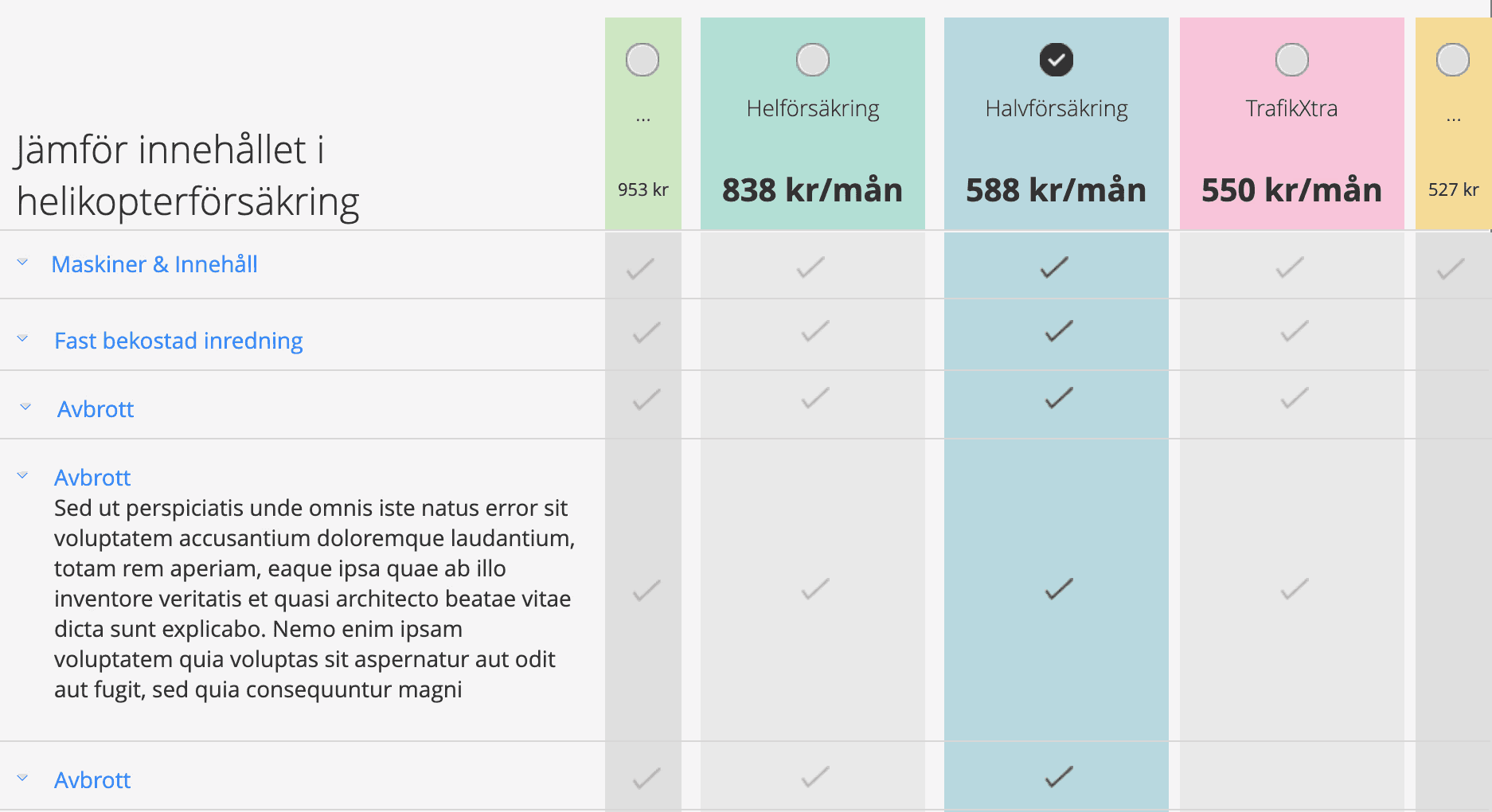The width and height of the screenshot is (1492, 812).
Task: Open the Maskiner & Innehåll link
Action: (x=154, y=264)
